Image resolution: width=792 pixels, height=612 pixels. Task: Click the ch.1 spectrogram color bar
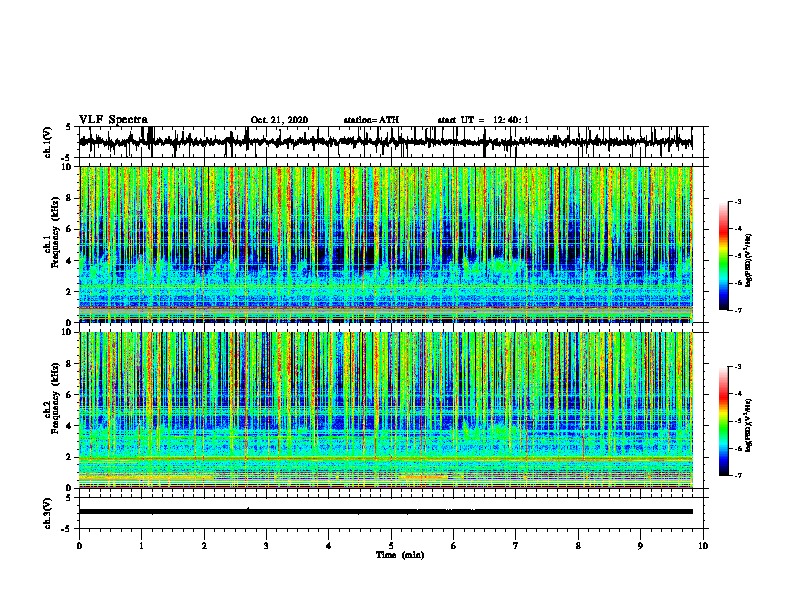(x=723, y=256)
